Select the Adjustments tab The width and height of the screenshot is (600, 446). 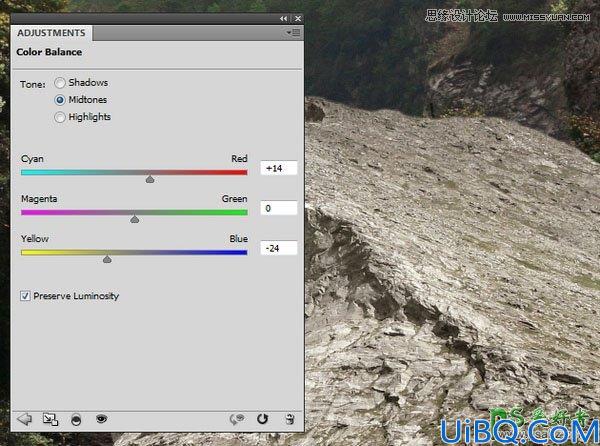[51, 33]
